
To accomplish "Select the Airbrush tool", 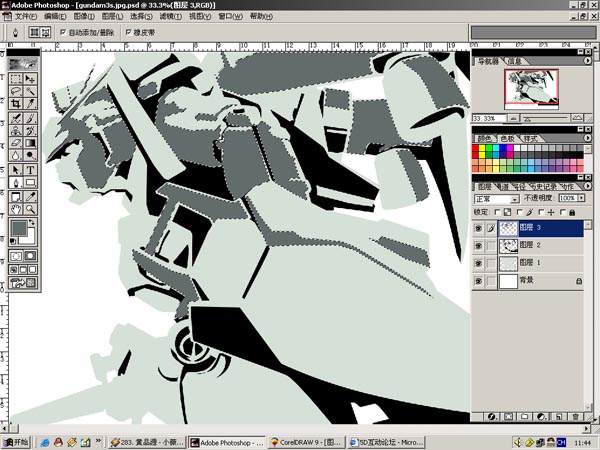I will (x=16, y=118).
